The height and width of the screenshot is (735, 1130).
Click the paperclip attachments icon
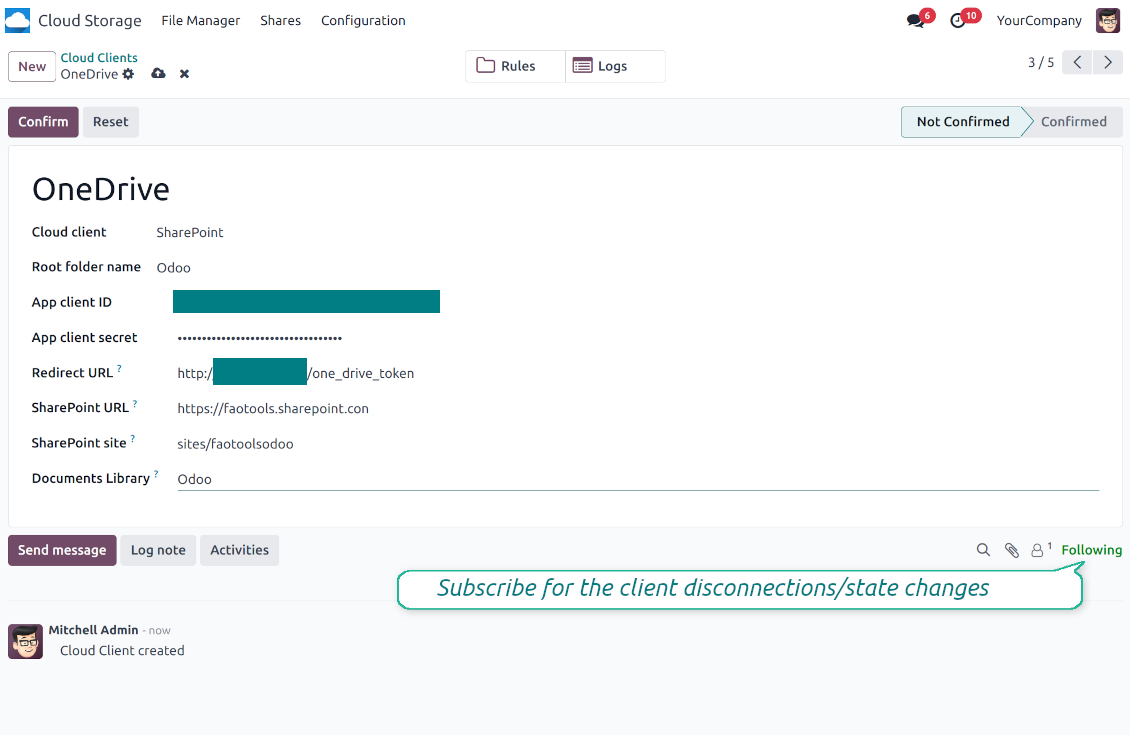point(1011,550)
